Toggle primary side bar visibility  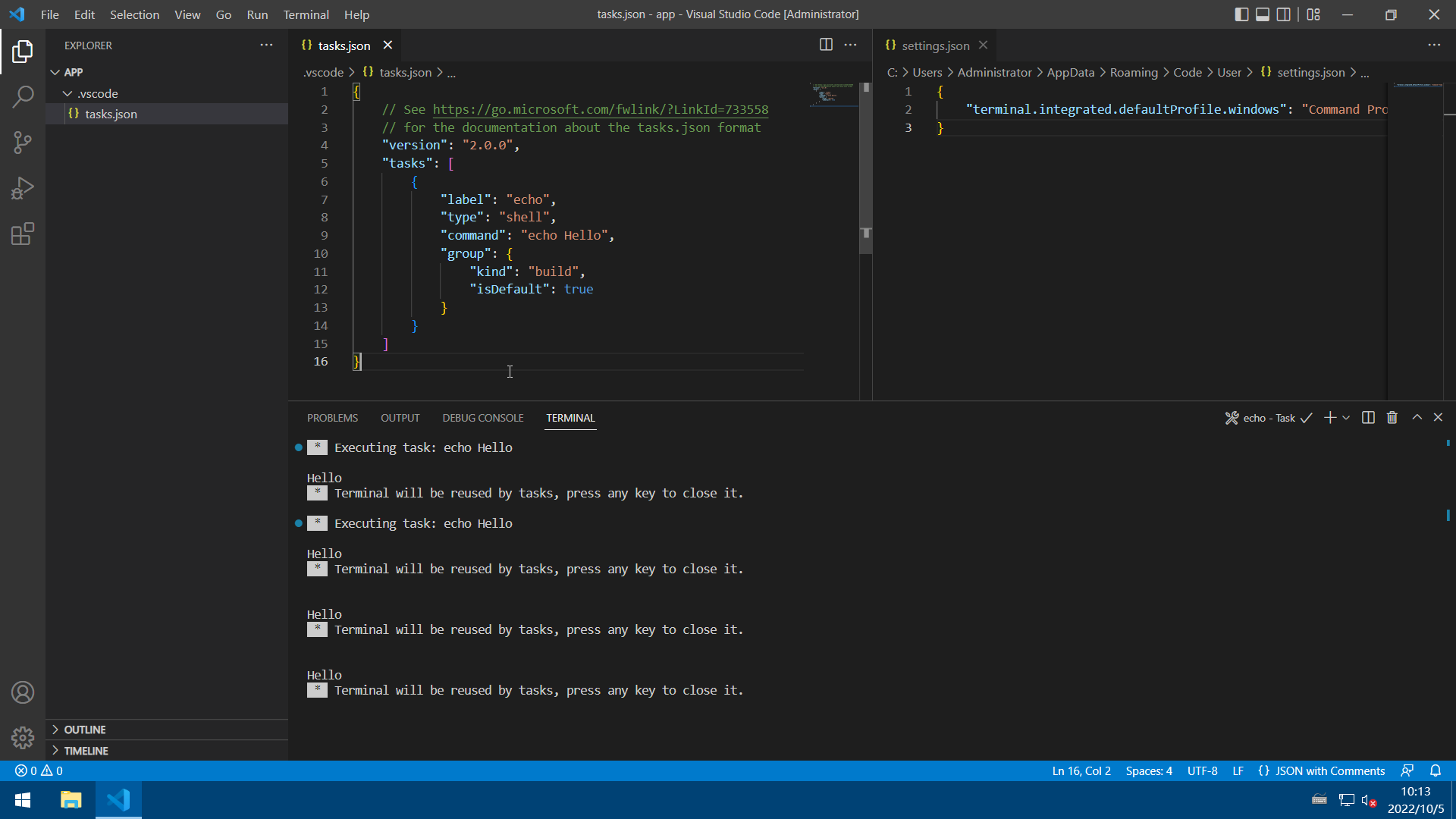pos(1241,14)
